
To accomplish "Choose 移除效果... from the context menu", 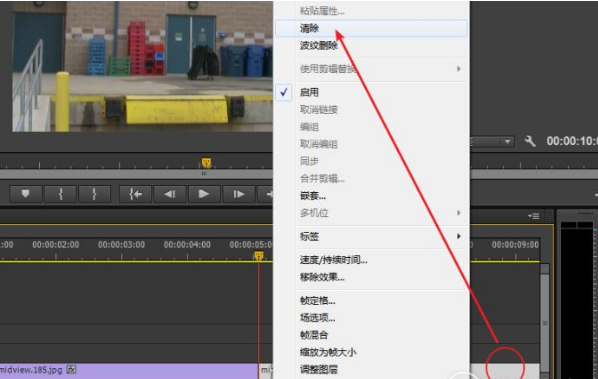I will (371, 277).
